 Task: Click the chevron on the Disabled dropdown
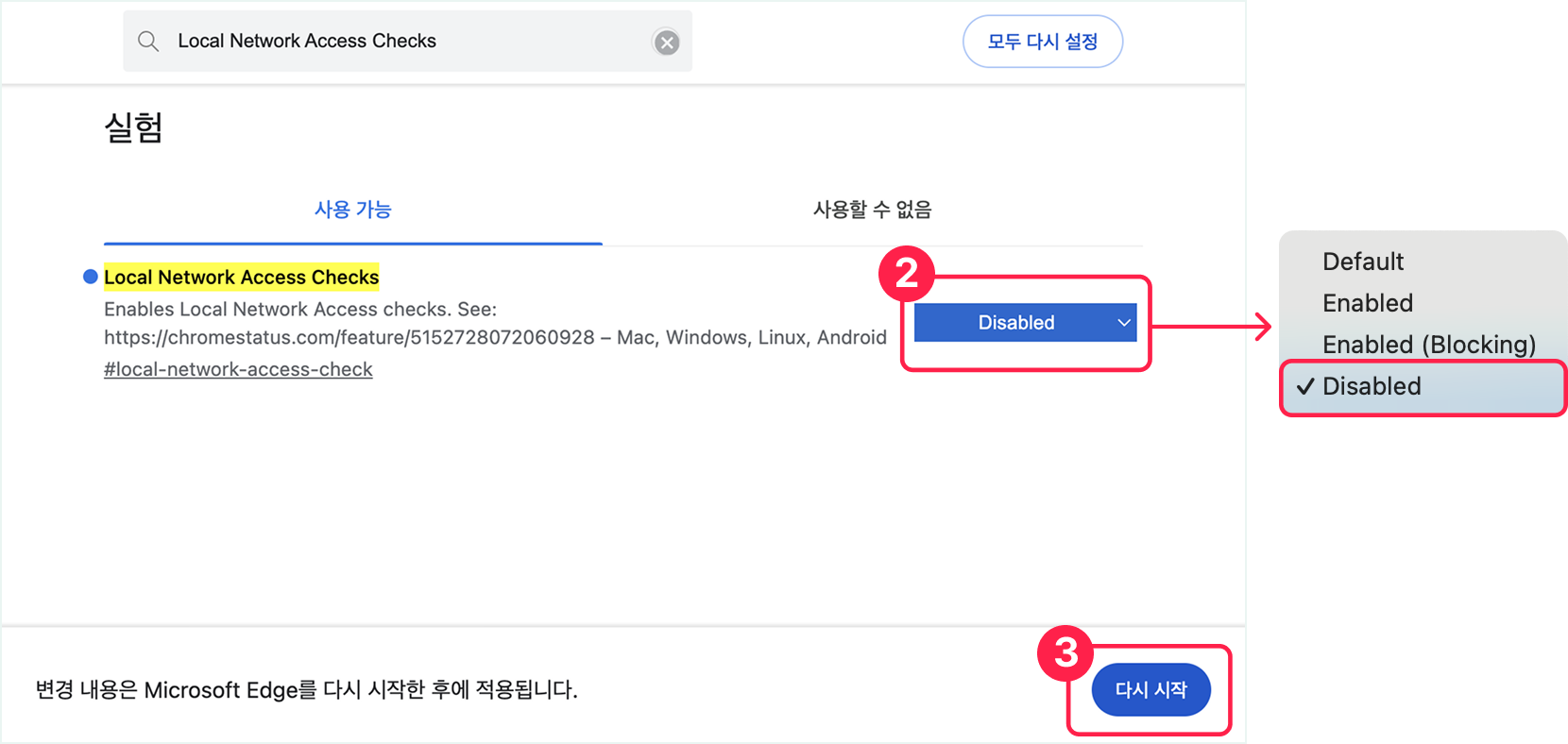tap(1124, 323)
